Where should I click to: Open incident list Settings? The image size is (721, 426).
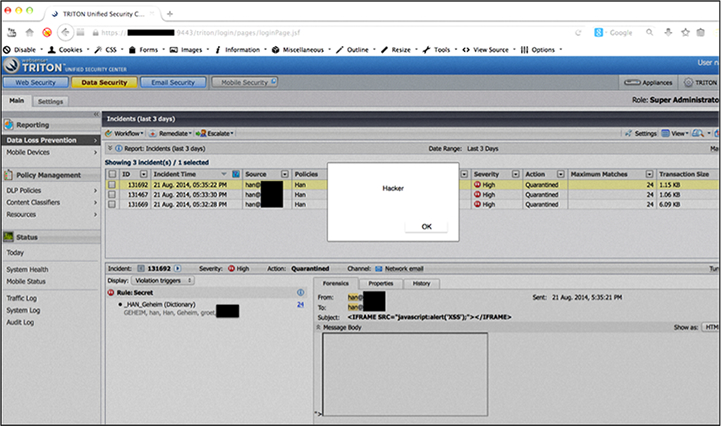pyautogui.click(x=641, y=133)
